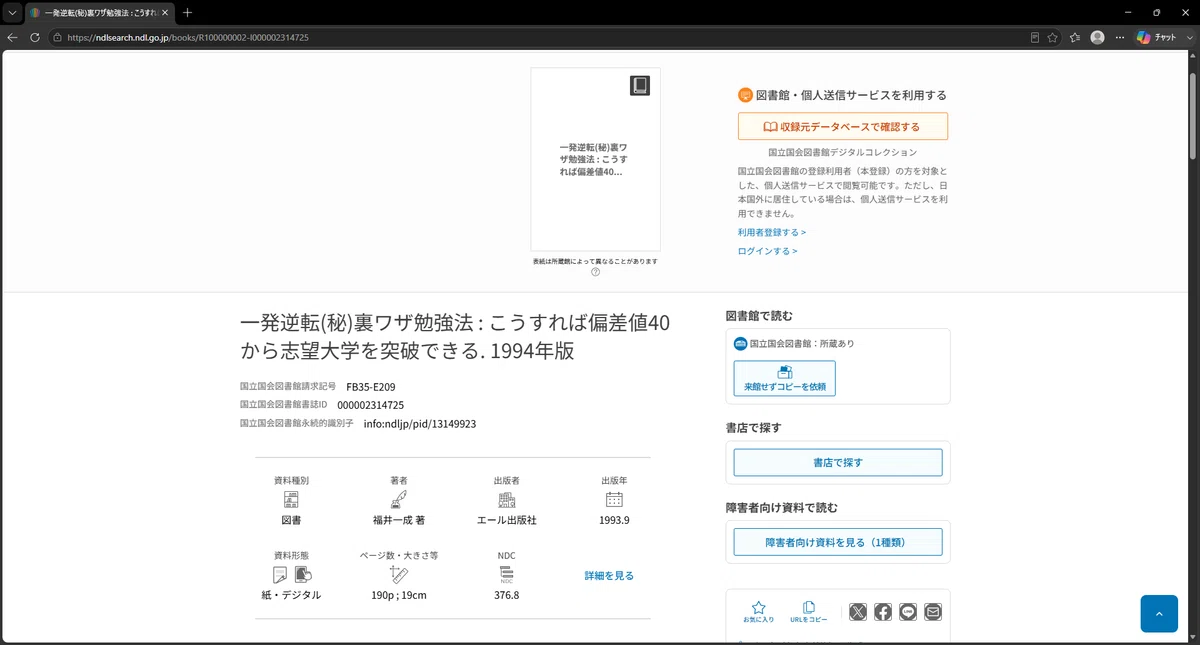Open immersive reader icon in address bar

coord(1035,37)
